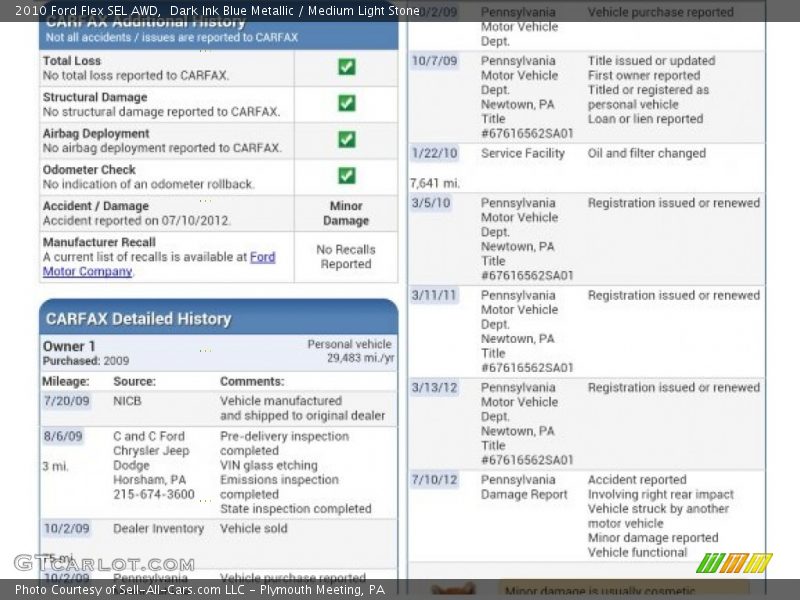Select the 3/5/10 date entry
The height and width of the screenshot is (600, 800).
pyautogui.click(x=431, y=203)
